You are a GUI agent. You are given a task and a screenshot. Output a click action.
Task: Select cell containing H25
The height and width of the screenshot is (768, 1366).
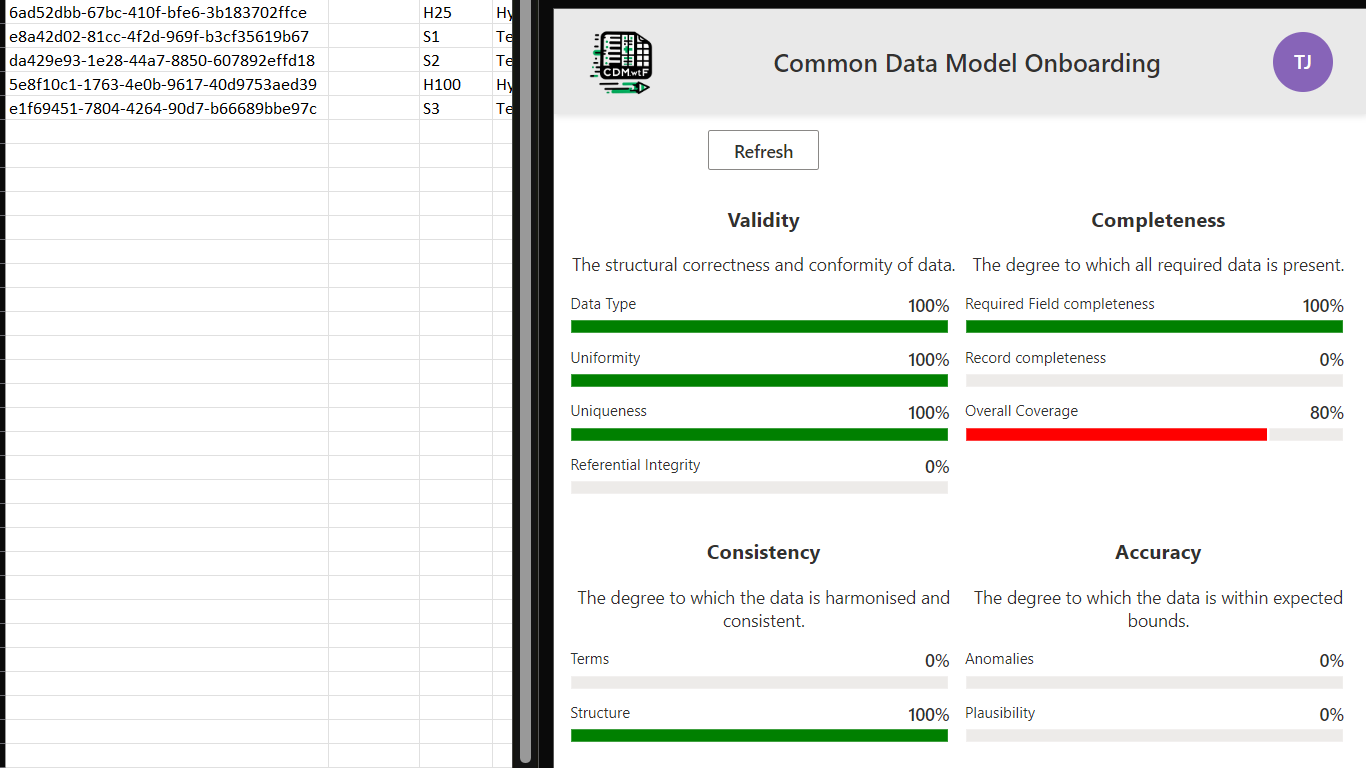(x=455, y=13)
